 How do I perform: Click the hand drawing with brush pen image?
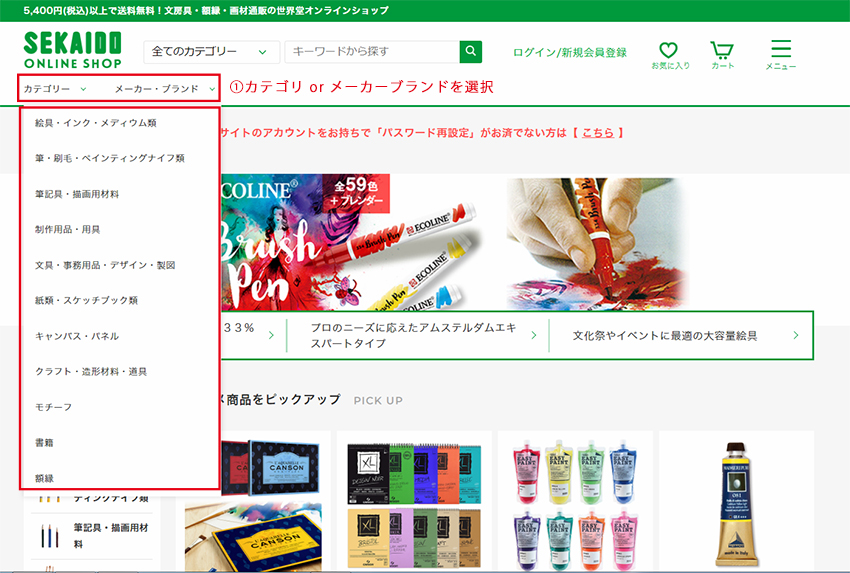coord(597,243)
